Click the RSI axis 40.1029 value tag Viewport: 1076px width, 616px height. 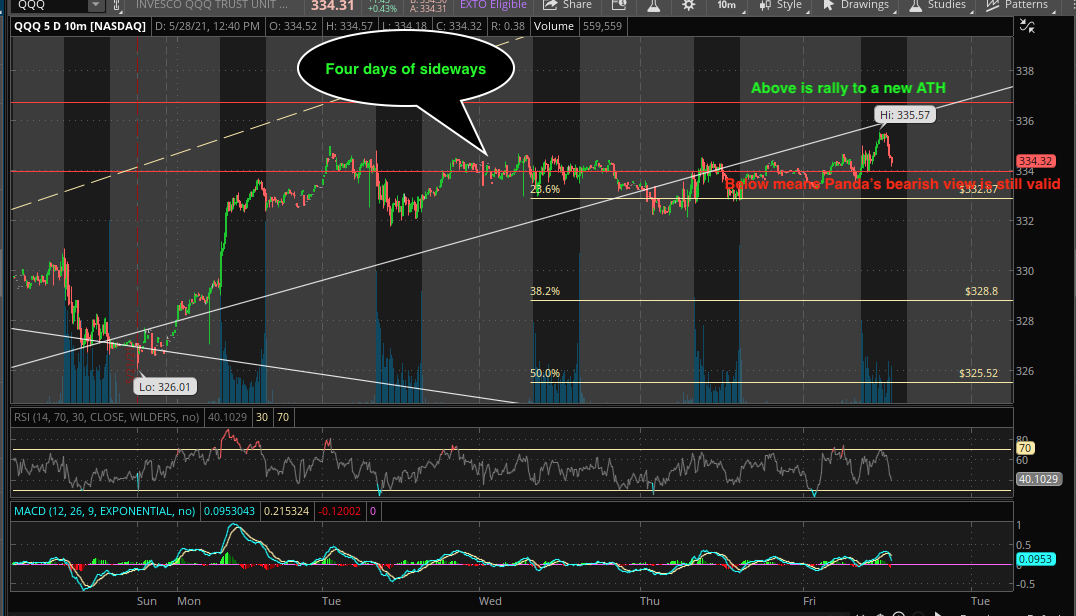click(1038, 479)
